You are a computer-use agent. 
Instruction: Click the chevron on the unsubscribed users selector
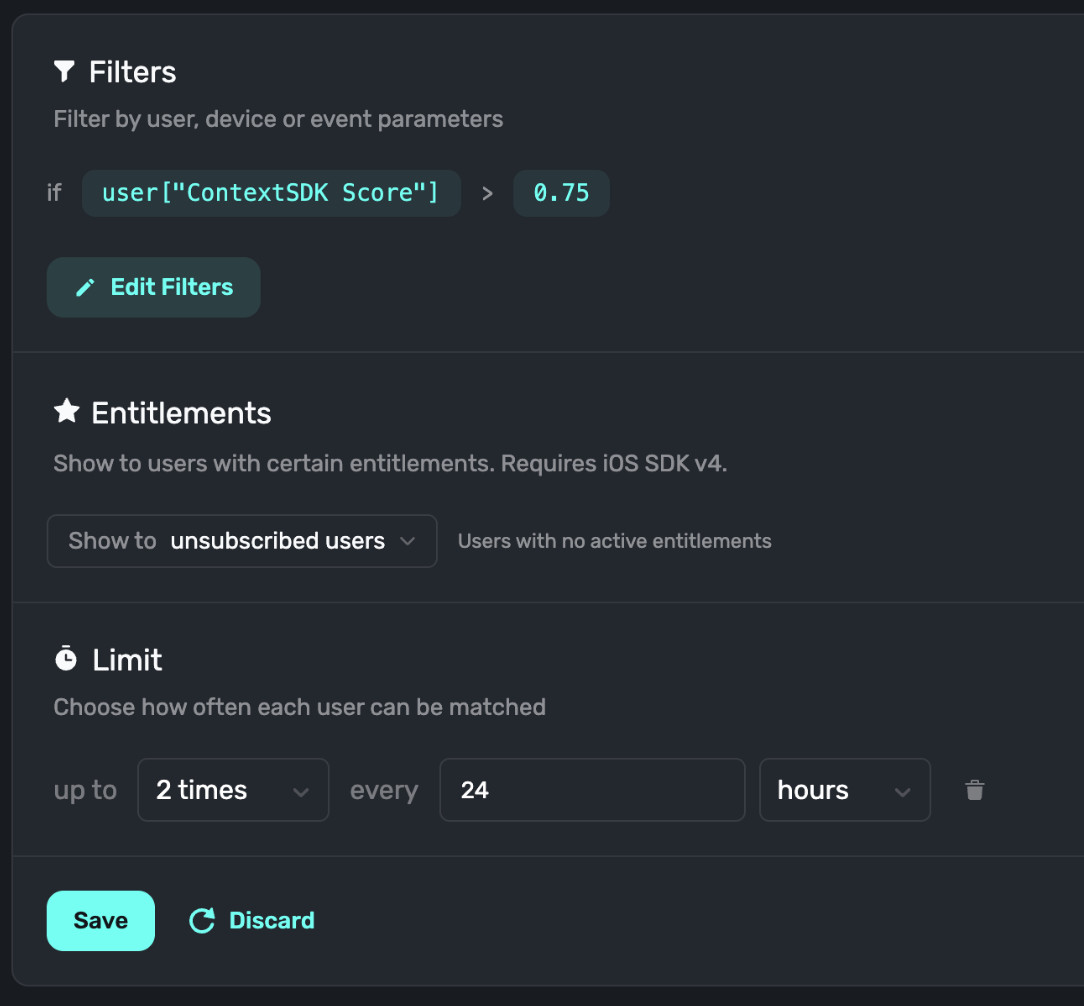tap(408, 540)
